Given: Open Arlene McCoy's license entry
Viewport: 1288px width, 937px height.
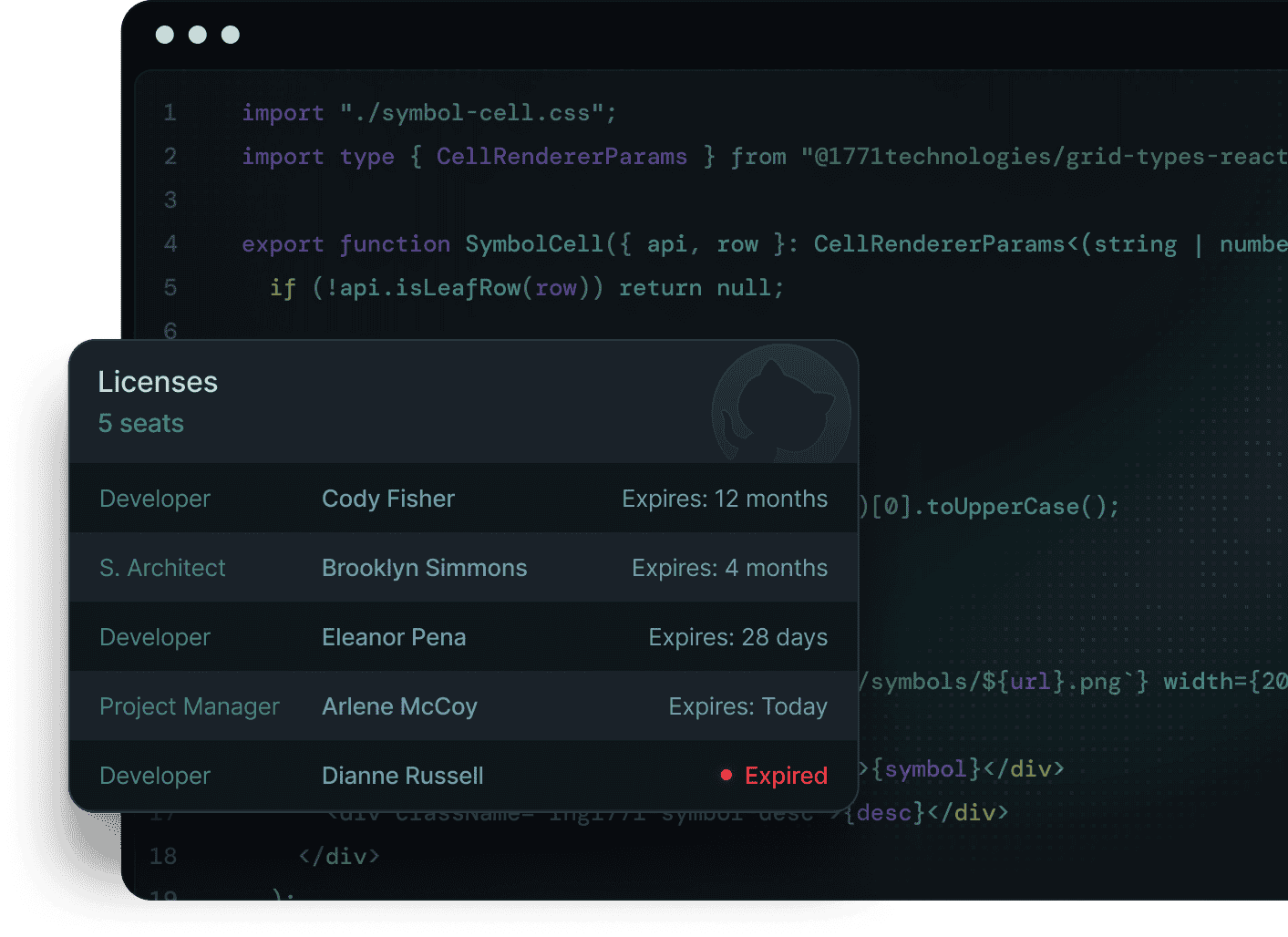Looking at the screenshot, I should (399, 706).
